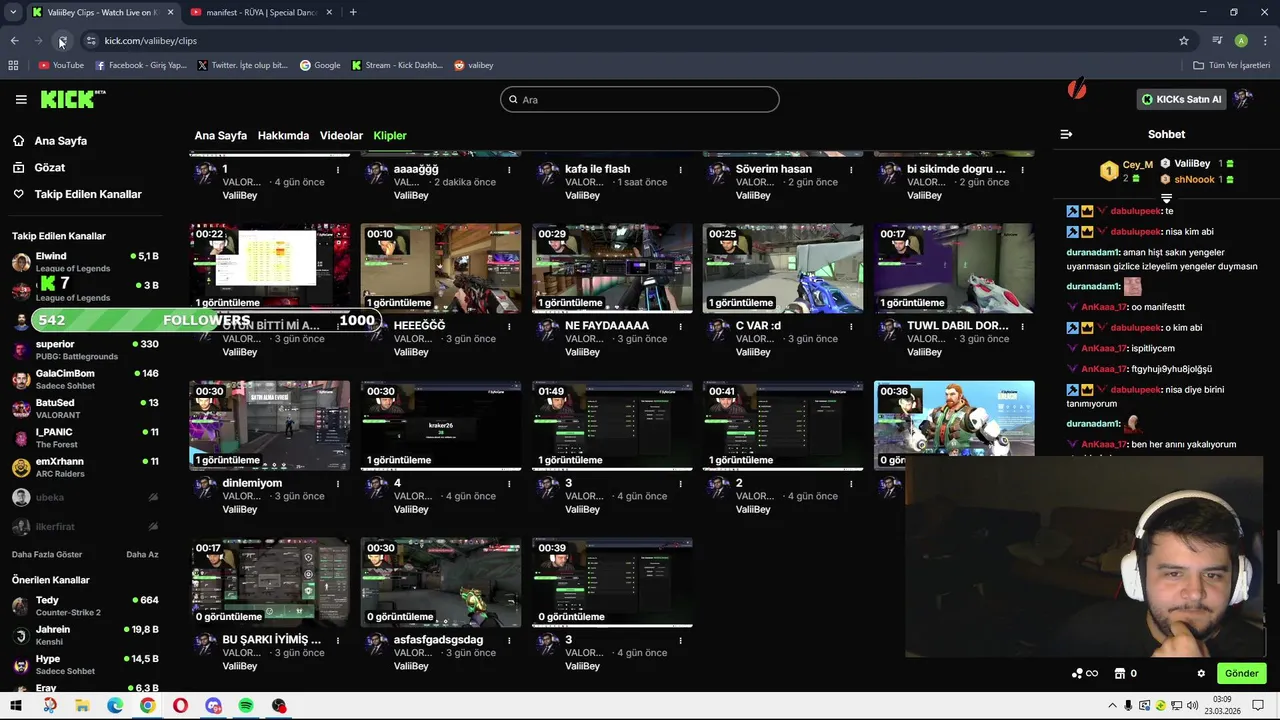Open the GalaCimBom channel in sidebar
This screenshot has width=1280, height=720.
point(85,379)
